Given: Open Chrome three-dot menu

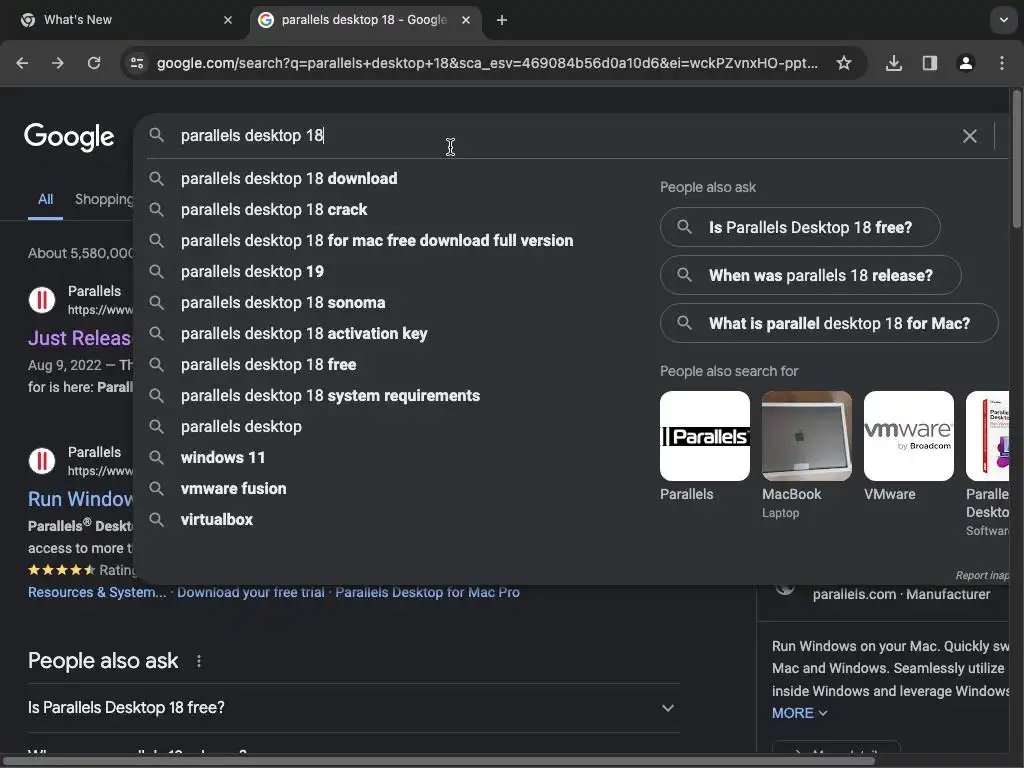Looking at the screenshot, I should (x=1002, y=63).
